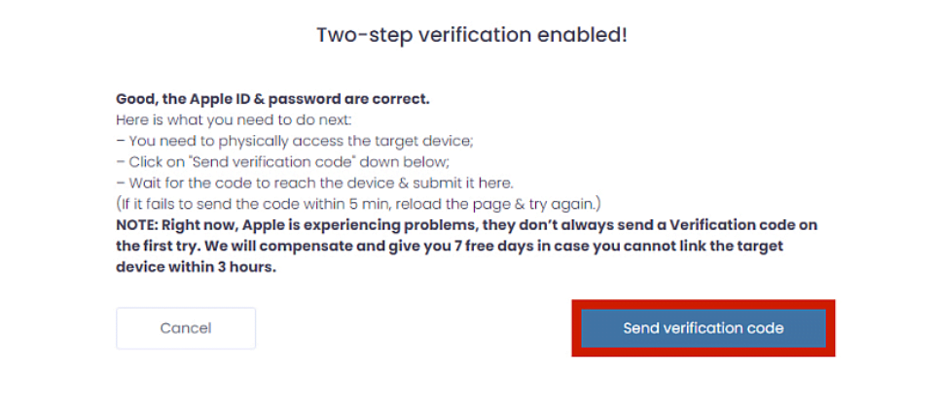The image size is (941, 400).
Task: Click the 'Good, the Apple ID & password' line
Action: (273, 99)
